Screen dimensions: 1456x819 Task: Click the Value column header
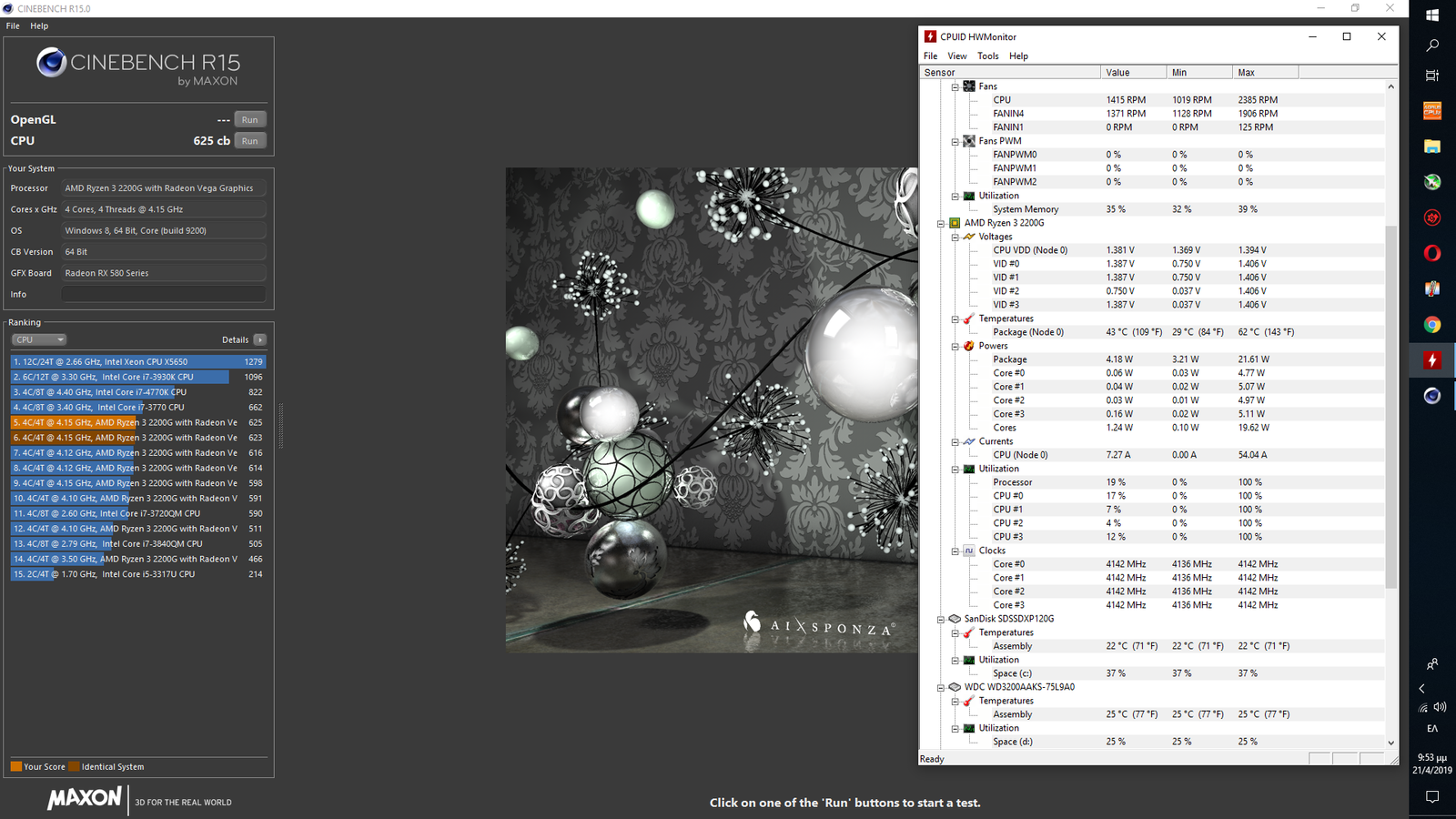pyautogui.click(x=1133, y=72)
